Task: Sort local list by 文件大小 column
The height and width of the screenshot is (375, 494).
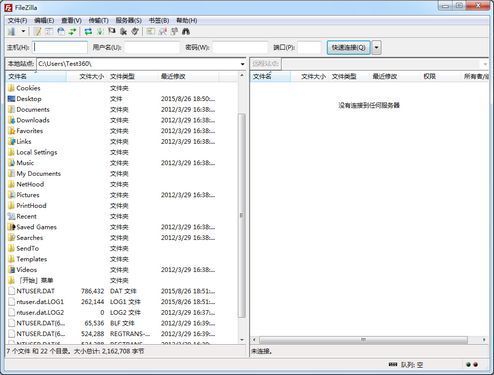Action: point(87,76)
